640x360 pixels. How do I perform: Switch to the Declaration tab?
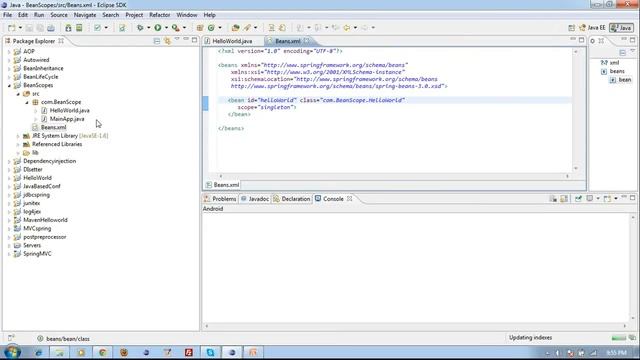pos(292,199)
